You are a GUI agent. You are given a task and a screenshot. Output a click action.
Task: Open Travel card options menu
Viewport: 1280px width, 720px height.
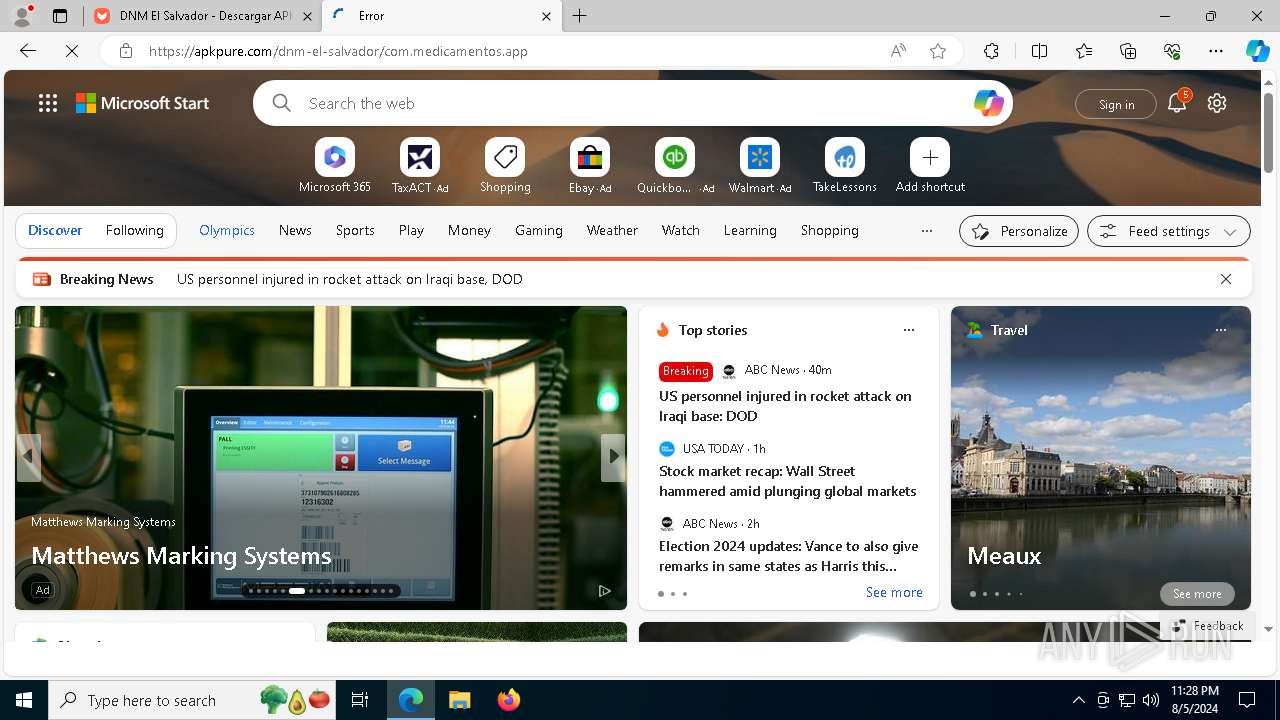(x=1221, y=330)
